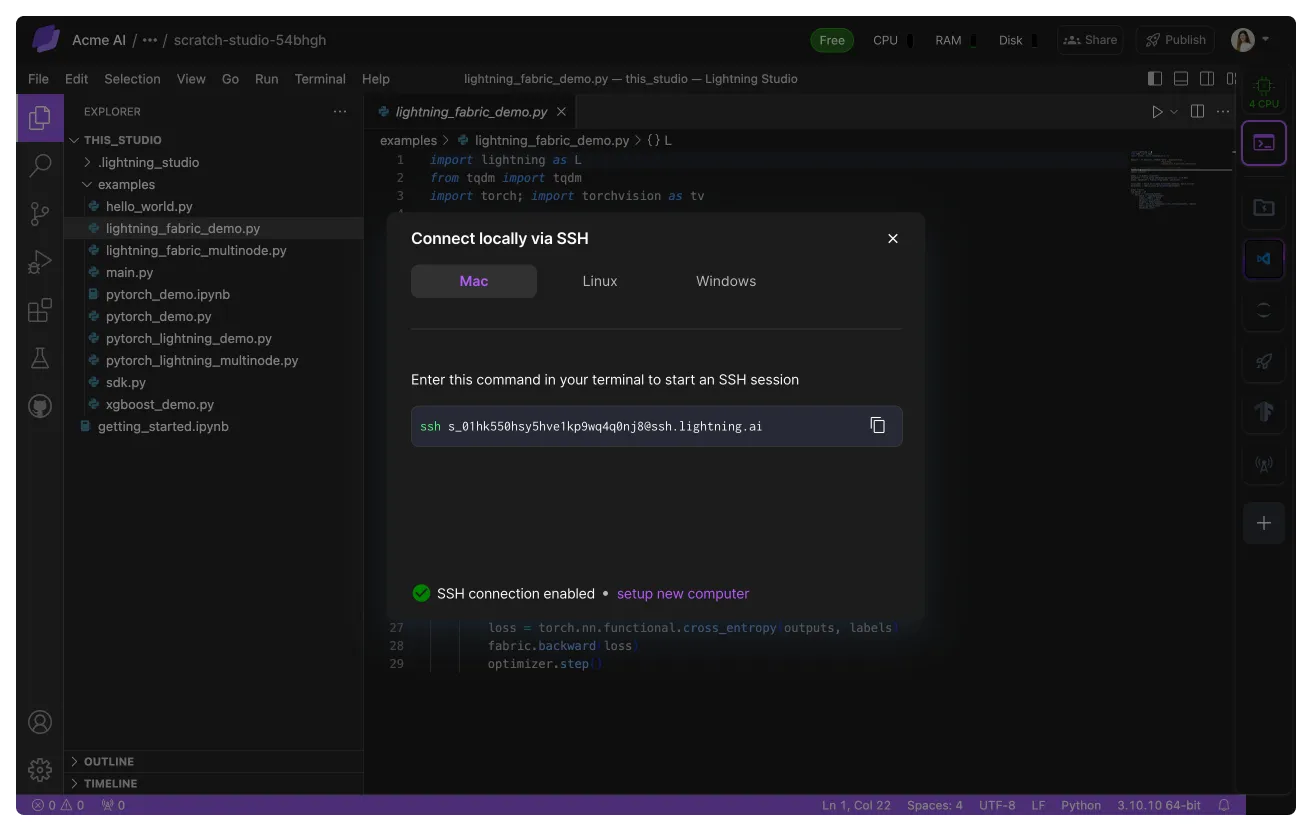Select the VS Code app in the right sidebar
The image size is (1312, 831).
1264,259
